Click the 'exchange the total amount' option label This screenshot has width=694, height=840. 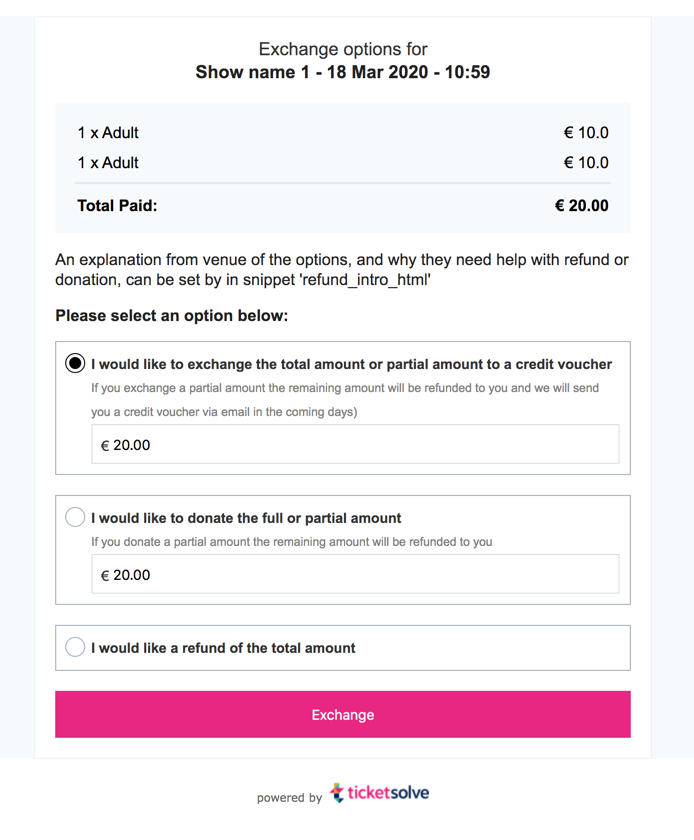click(352, 364)
